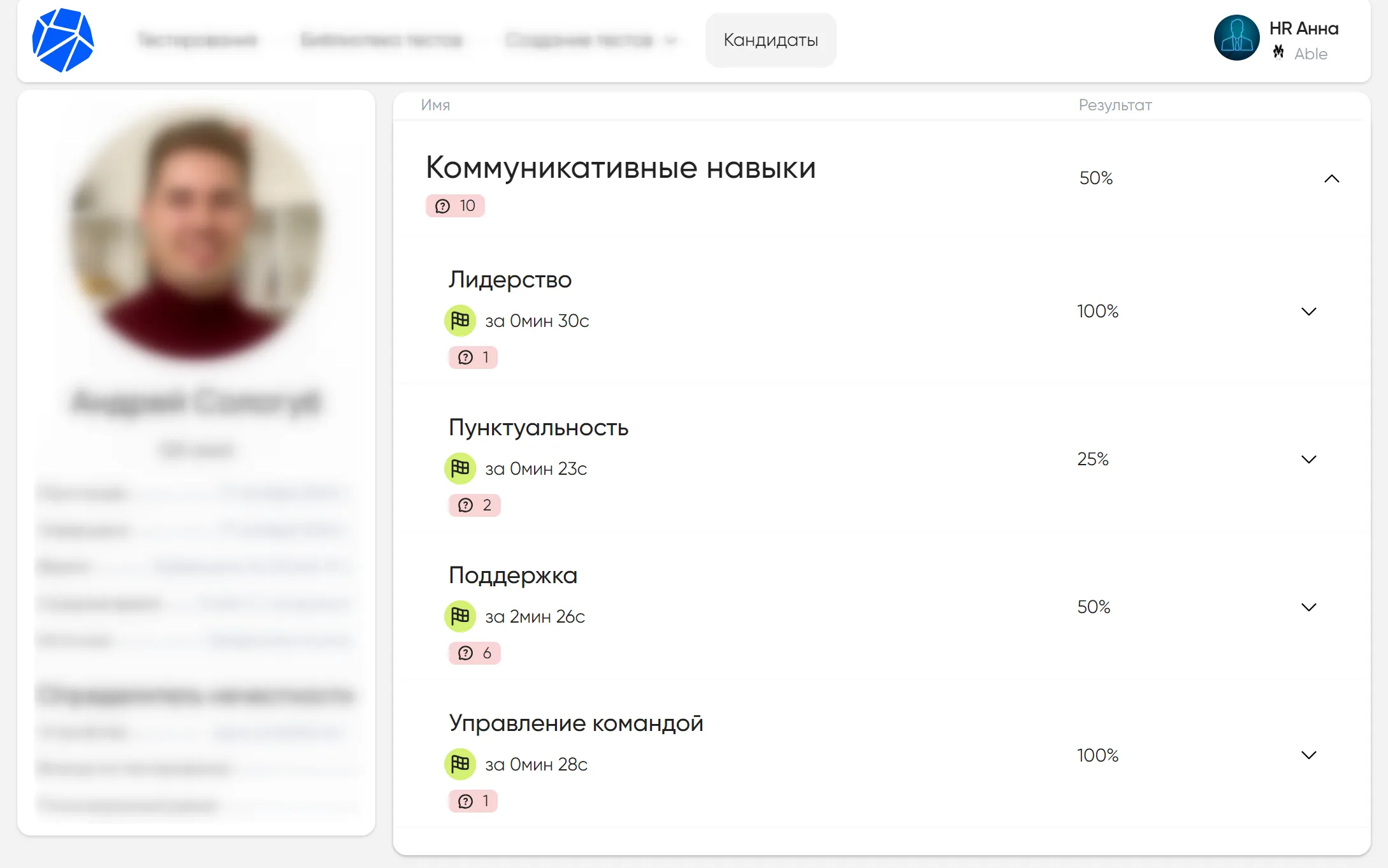Image resolution: width=1388 pixels, height=868 pixels.
Task: Expand the Управление командой details
Action: [x=1308, y=755]
